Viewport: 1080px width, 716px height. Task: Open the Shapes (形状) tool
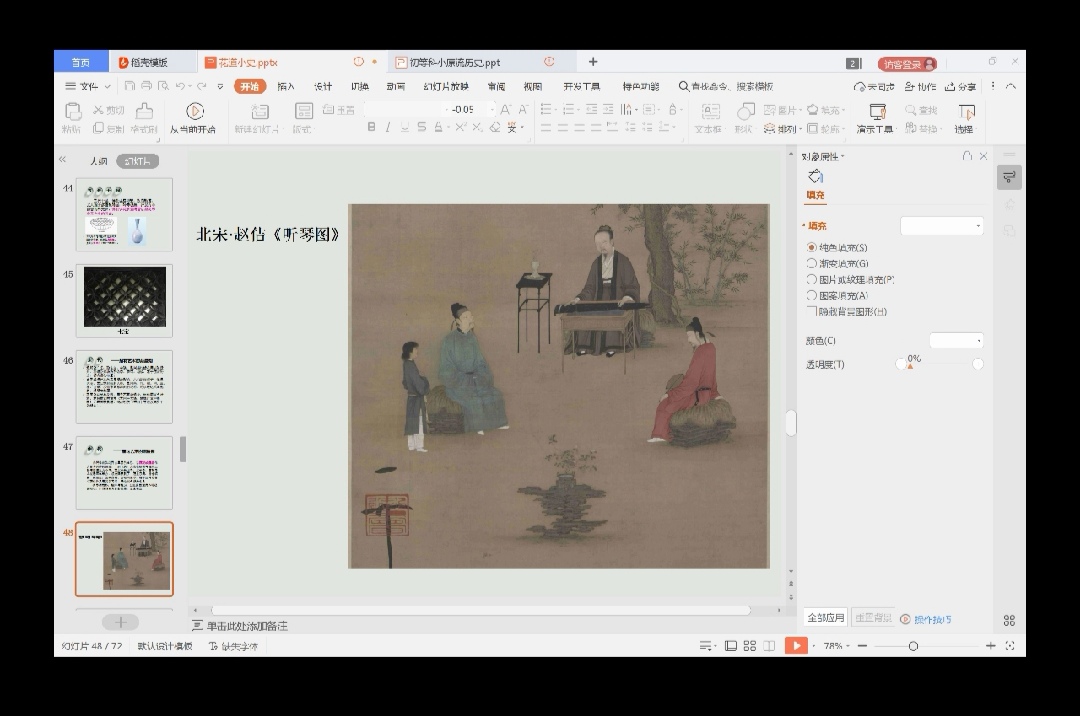[x=743, y=112]
